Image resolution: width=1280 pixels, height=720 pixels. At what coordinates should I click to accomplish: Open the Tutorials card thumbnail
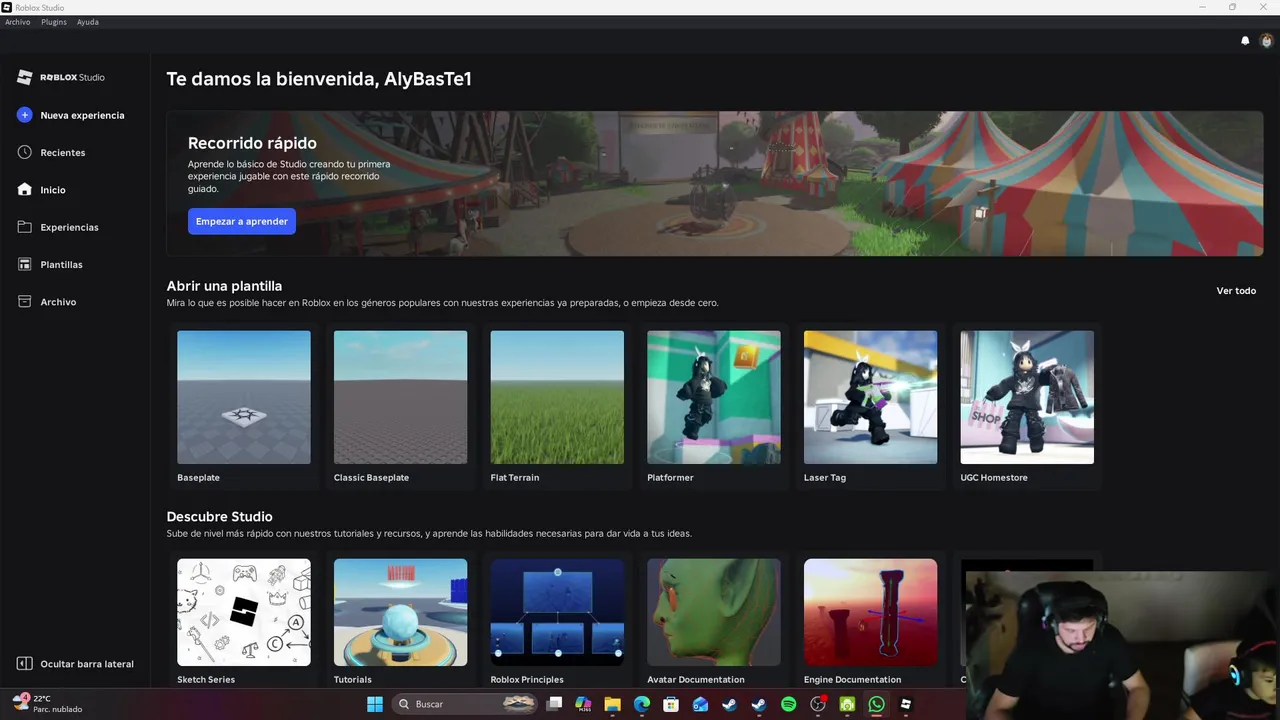[x=400, y=612]
